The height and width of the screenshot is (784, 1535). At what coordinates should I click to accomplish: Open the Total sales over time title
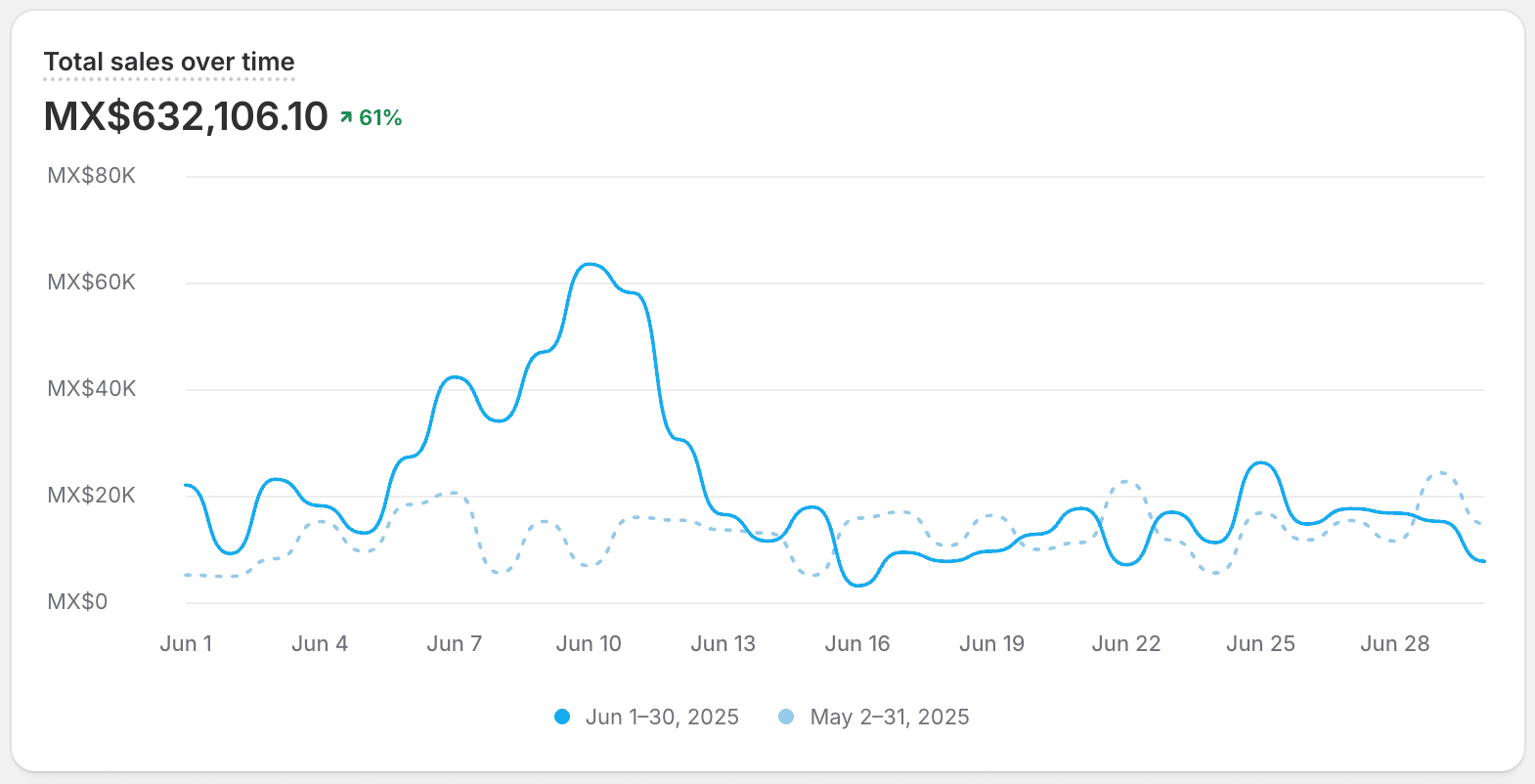coord(169,62)
